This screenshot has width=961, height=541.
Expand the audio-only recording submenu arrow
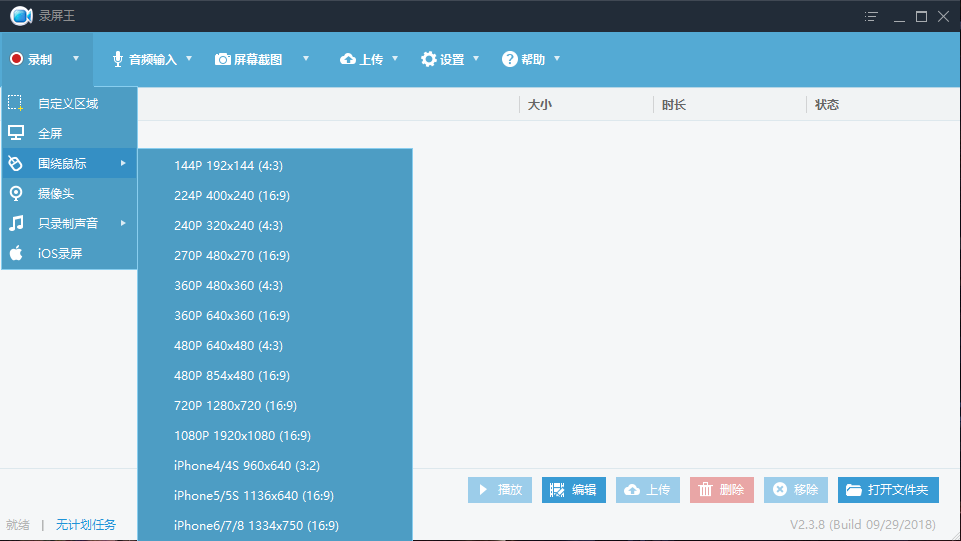(x=123, y=223)
